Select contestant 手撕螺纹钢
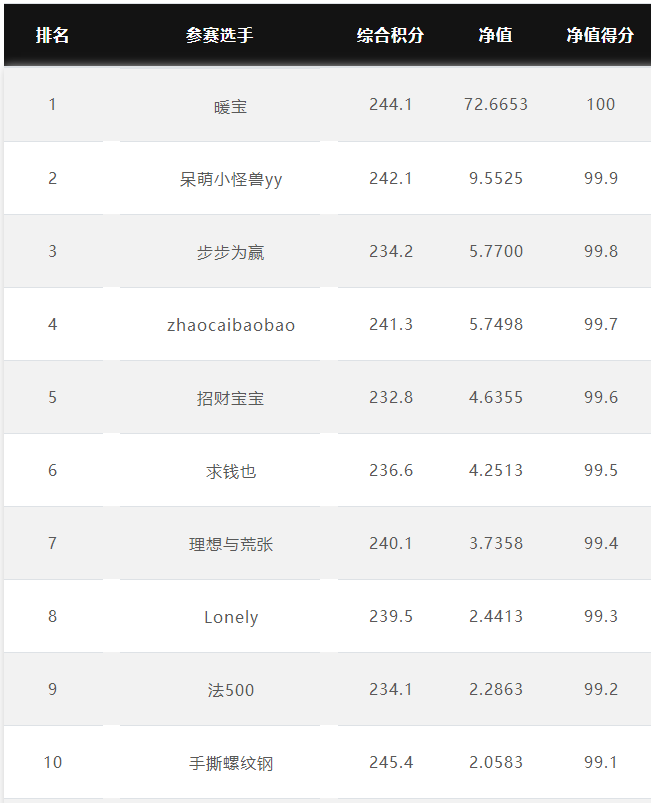 (230, 764)
